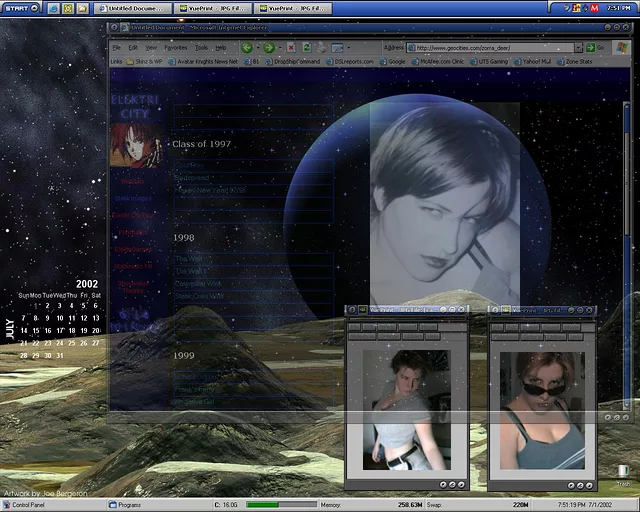Click the red M icon in the system tray
Viewport: 640px width, 512px height.
596,7
